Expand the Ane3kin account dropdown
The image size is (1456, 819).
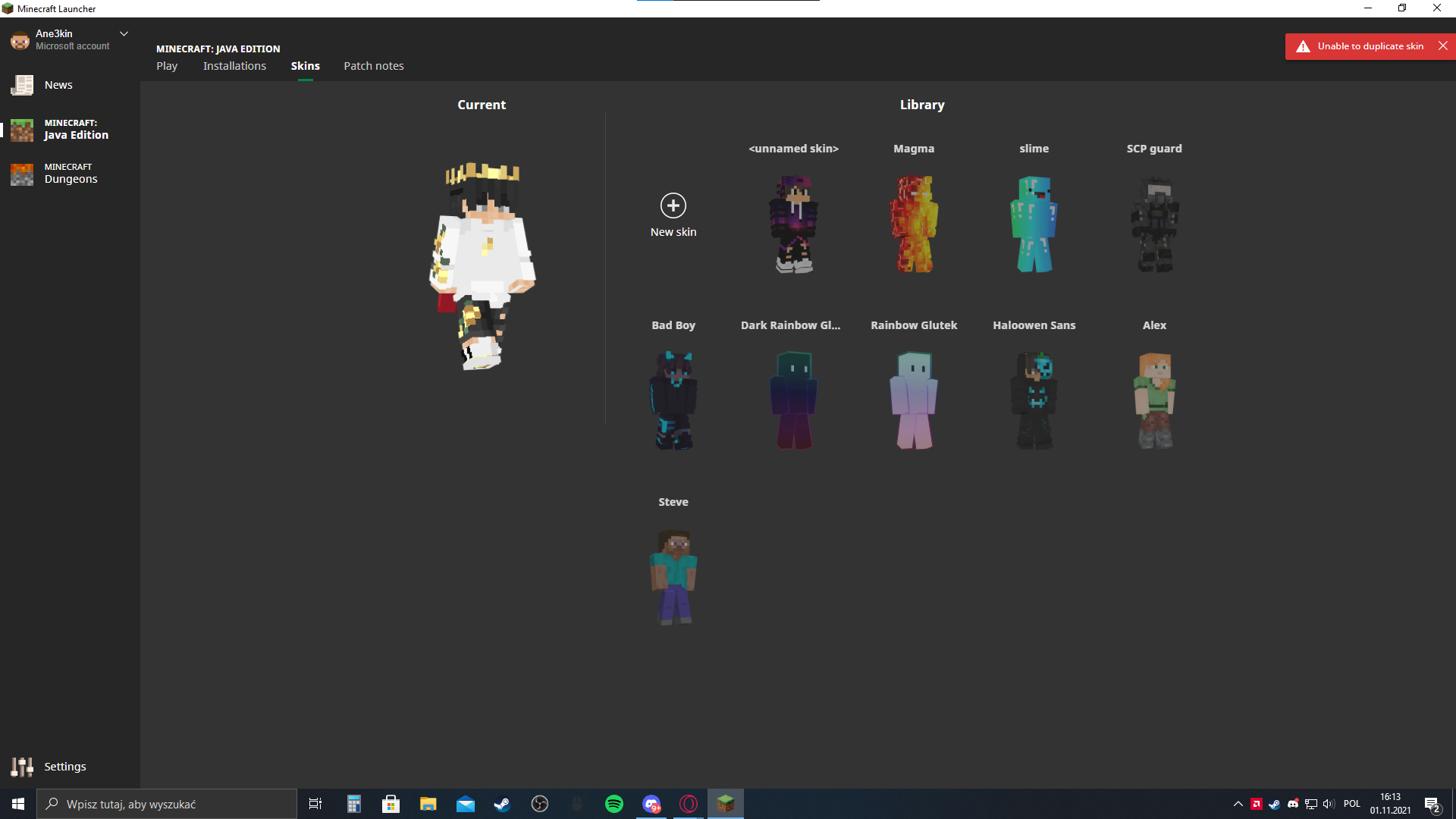point(124,34)
